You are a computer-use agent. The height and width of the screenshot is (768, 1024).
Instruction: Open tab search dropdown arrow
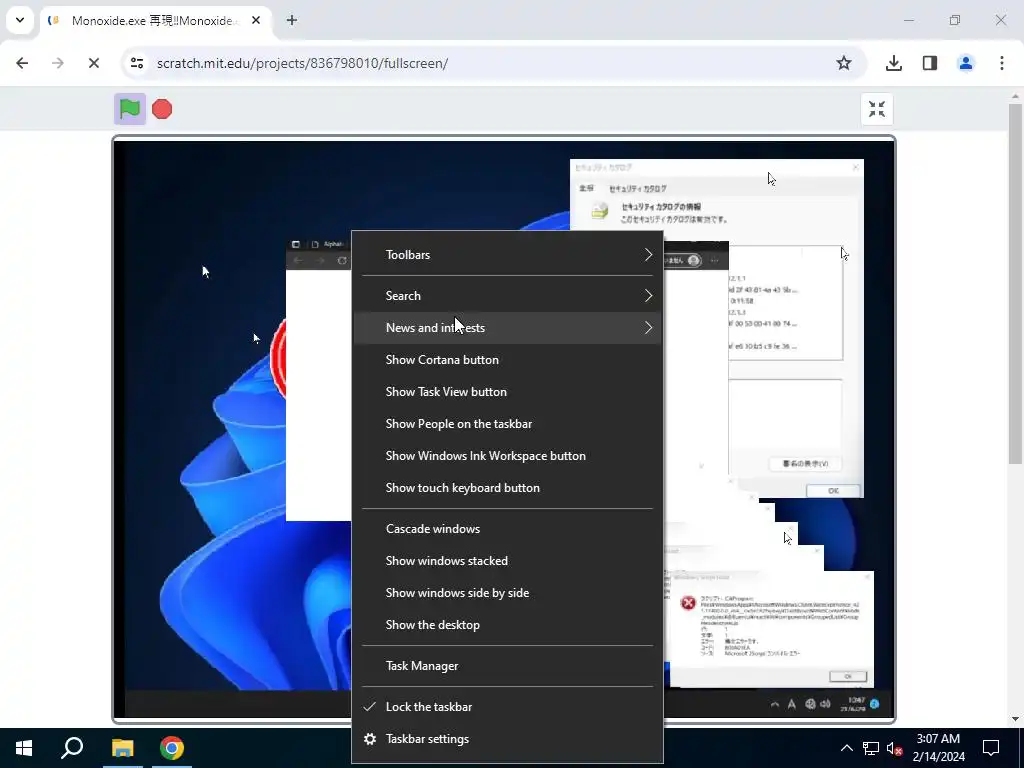pos(20,20)
